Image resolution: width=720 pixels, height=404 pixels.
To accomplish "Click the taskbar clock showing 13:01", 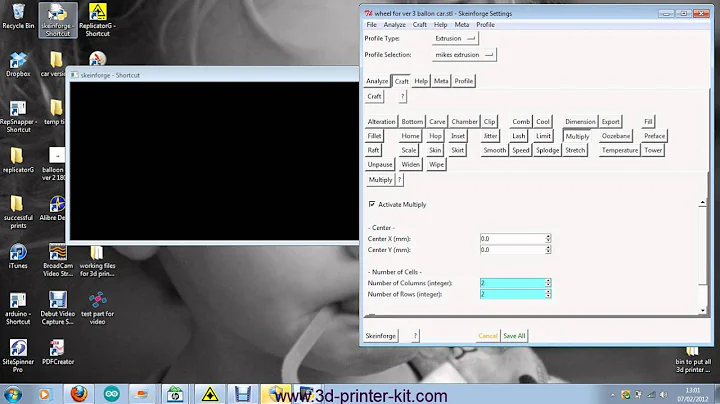I will [x=692, y=391].
